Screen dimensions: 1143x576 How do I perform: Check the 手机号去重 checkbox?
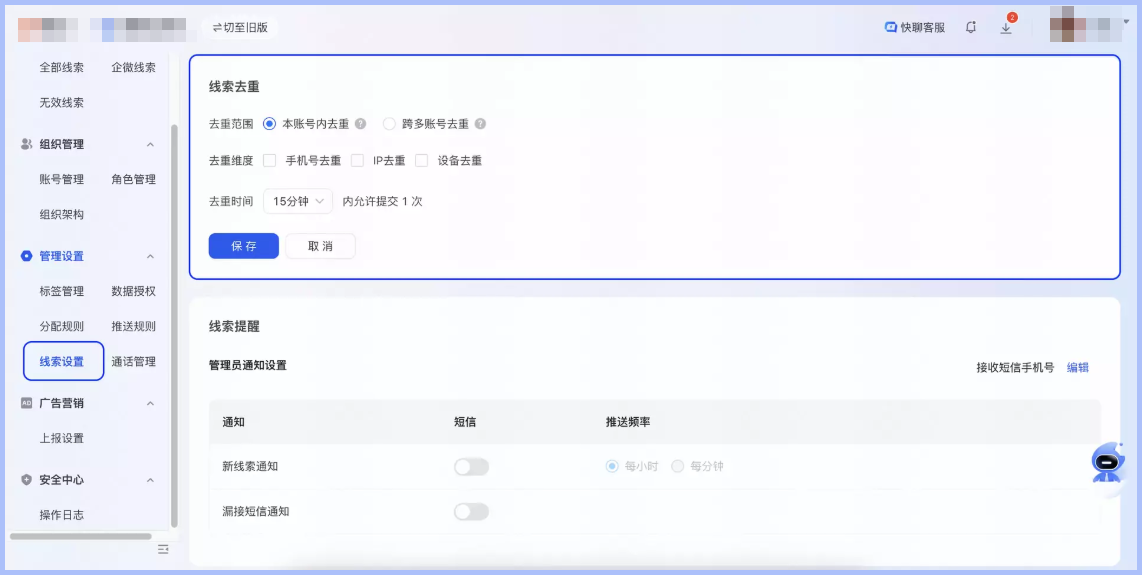[x=269, y=160]
